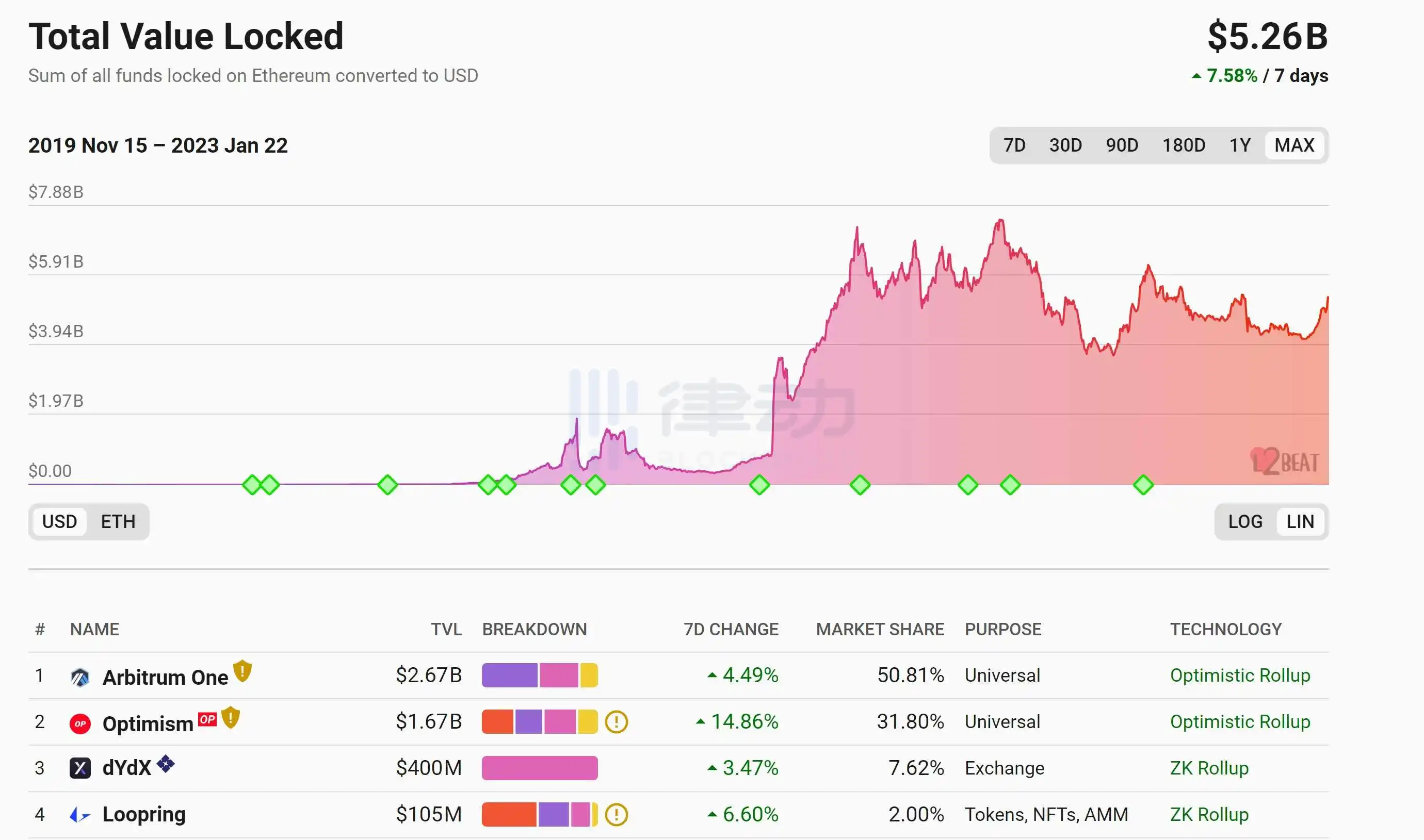Click the date range 2019 Nov 15 – 2023 Jan 22
Image resolution: width=1424 pixels, height=840 pixels.
pyautogui.click(x=158, y=145)
